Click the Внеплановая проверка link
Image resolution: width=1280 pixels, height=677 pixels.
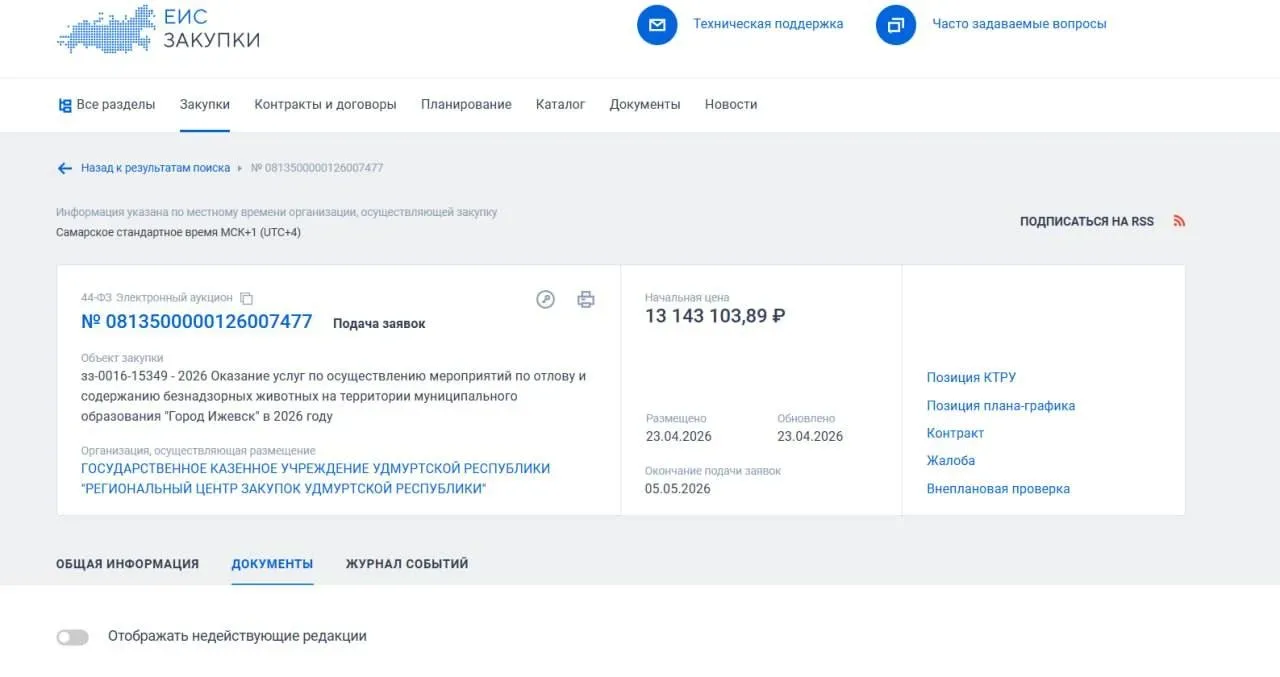(x=998, y=489)
